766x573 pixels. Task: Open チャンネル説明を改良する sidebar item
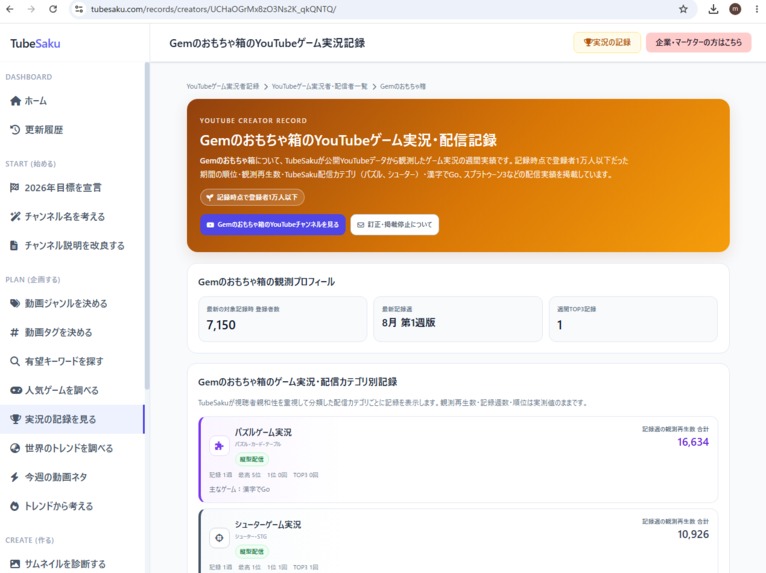click(72, 245)
